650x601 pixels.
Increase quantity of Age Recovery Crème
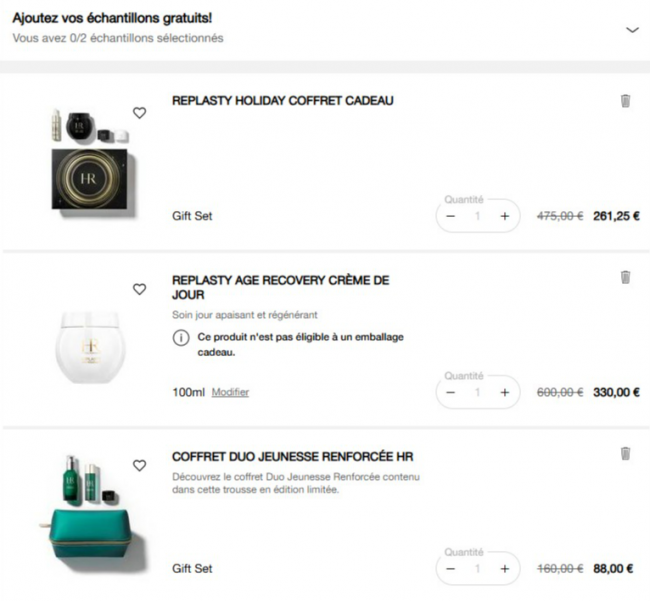pyautogui.click(x=505, y=392)
